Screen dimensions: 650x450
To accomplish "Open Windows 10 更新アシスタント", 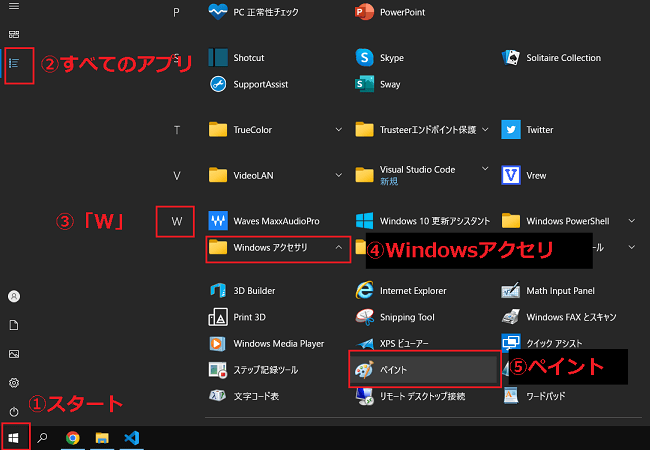I will [x=422, y=221].
